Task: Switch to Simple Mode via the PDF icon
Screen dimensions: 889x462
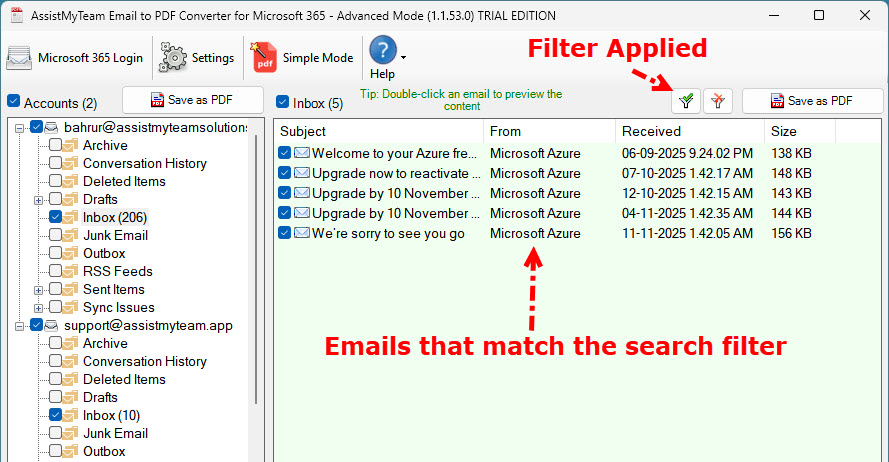Action: coord(264,57)
